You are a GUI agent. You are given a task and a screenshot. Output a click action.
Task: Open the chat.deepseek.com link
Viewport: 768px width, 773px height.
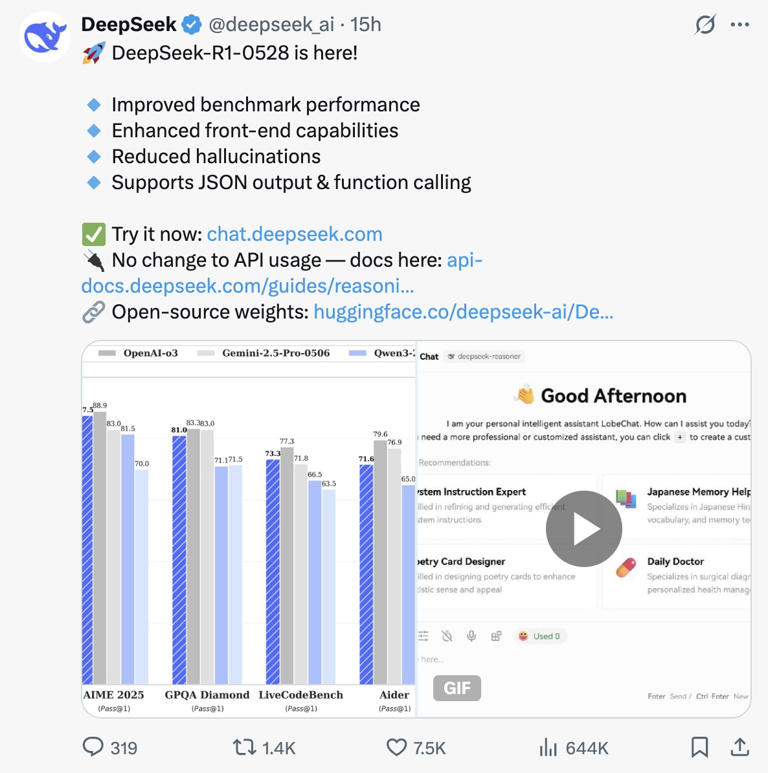pos(294,234)
